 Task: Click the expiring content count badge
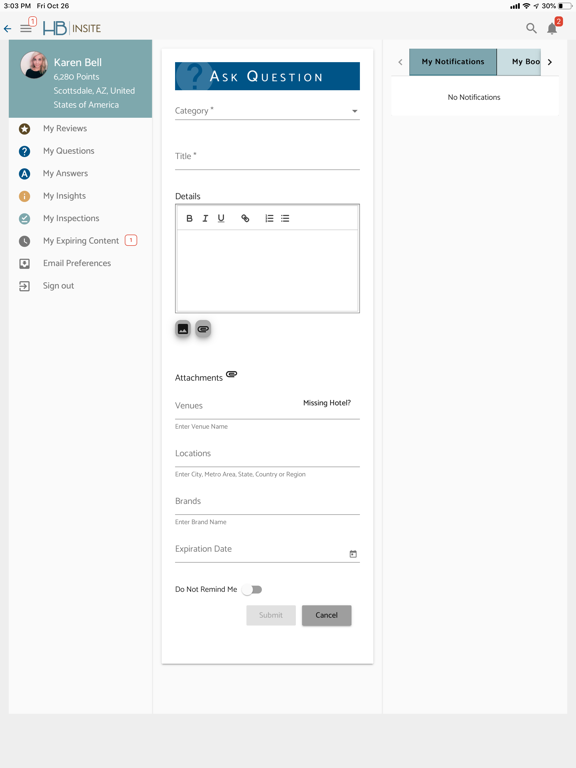click(x=131, y=240)
